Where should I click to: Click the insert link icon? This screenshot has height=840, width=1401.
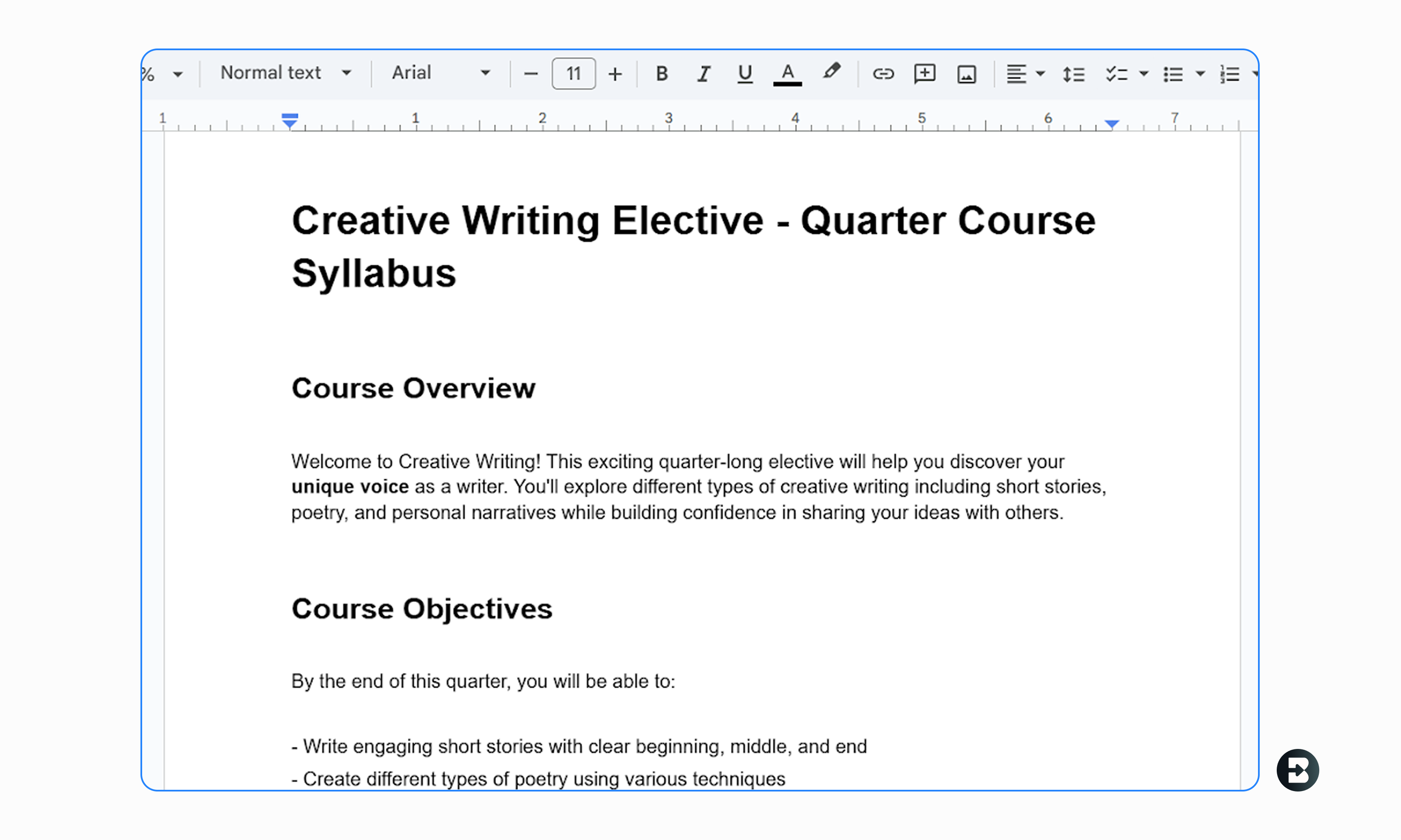883,74
